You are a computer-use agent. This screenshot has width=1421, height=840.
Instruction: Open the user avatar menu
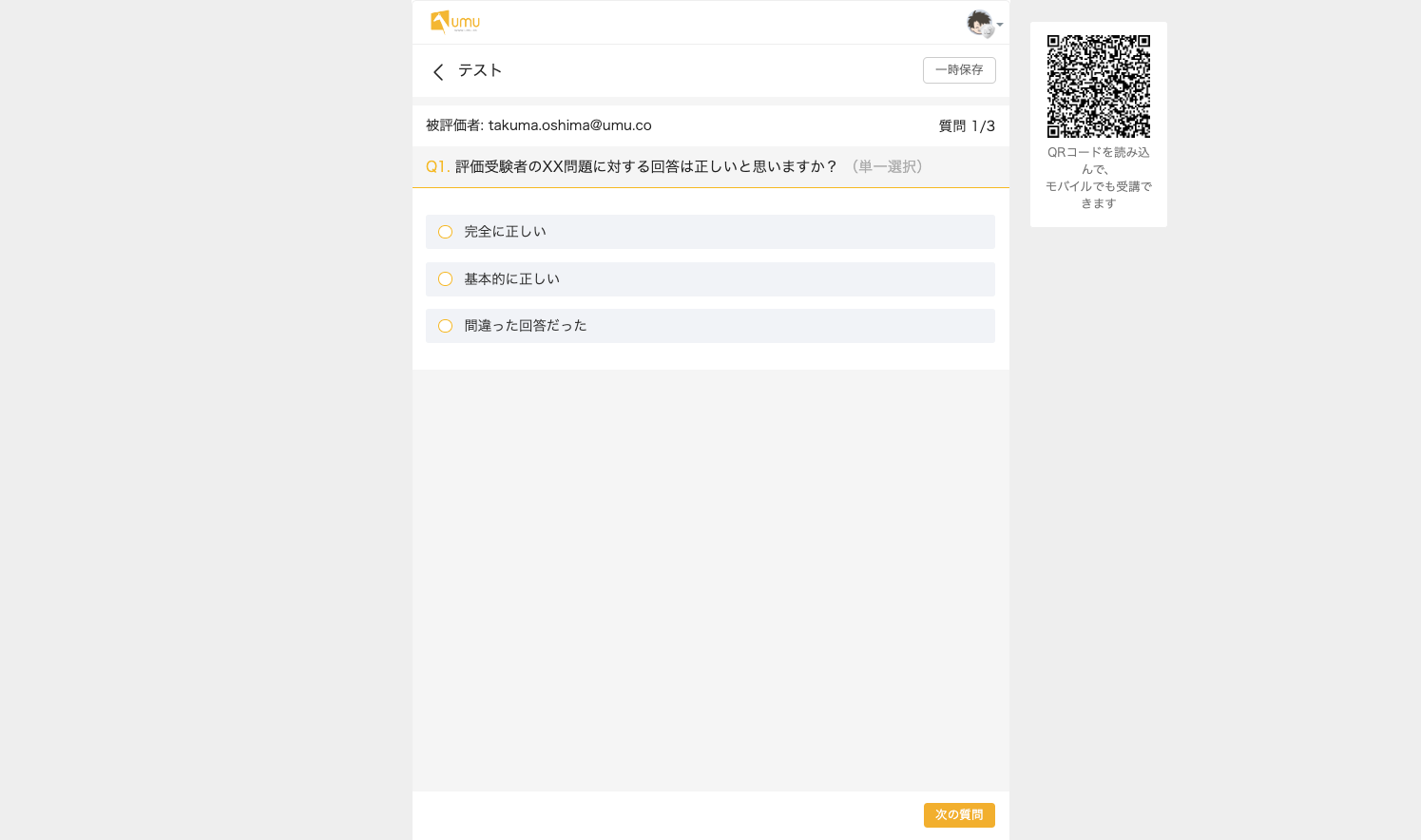click(979, 23)
